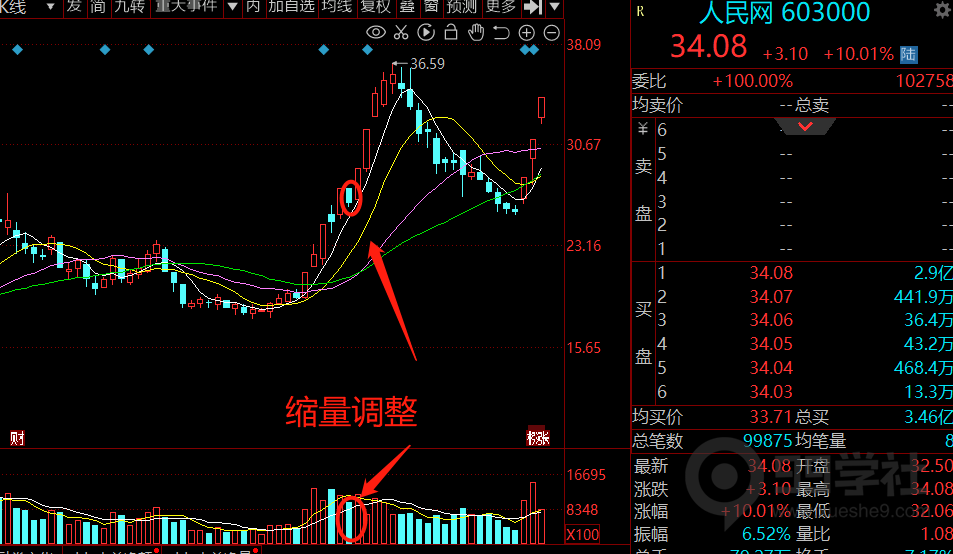Viewport: 953px width, 554px height.
Task: Click the 内 toolbar button
Action: (x=253, y=7)
